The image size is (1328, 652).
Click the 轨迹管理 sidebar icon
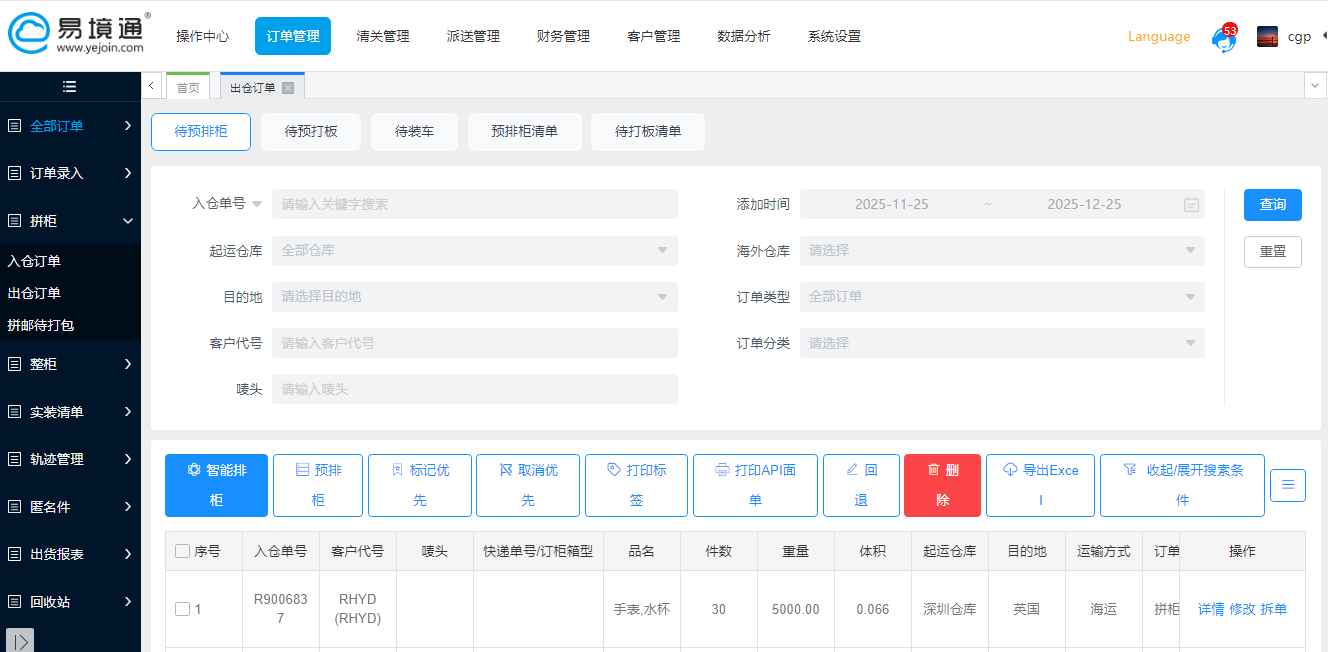click(x=14, y=459)
